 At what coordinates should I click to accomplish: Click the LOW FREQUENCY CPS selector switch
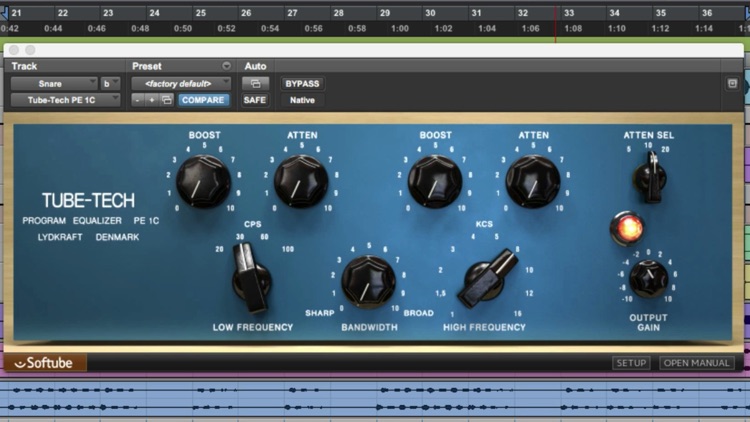(251, 279)
